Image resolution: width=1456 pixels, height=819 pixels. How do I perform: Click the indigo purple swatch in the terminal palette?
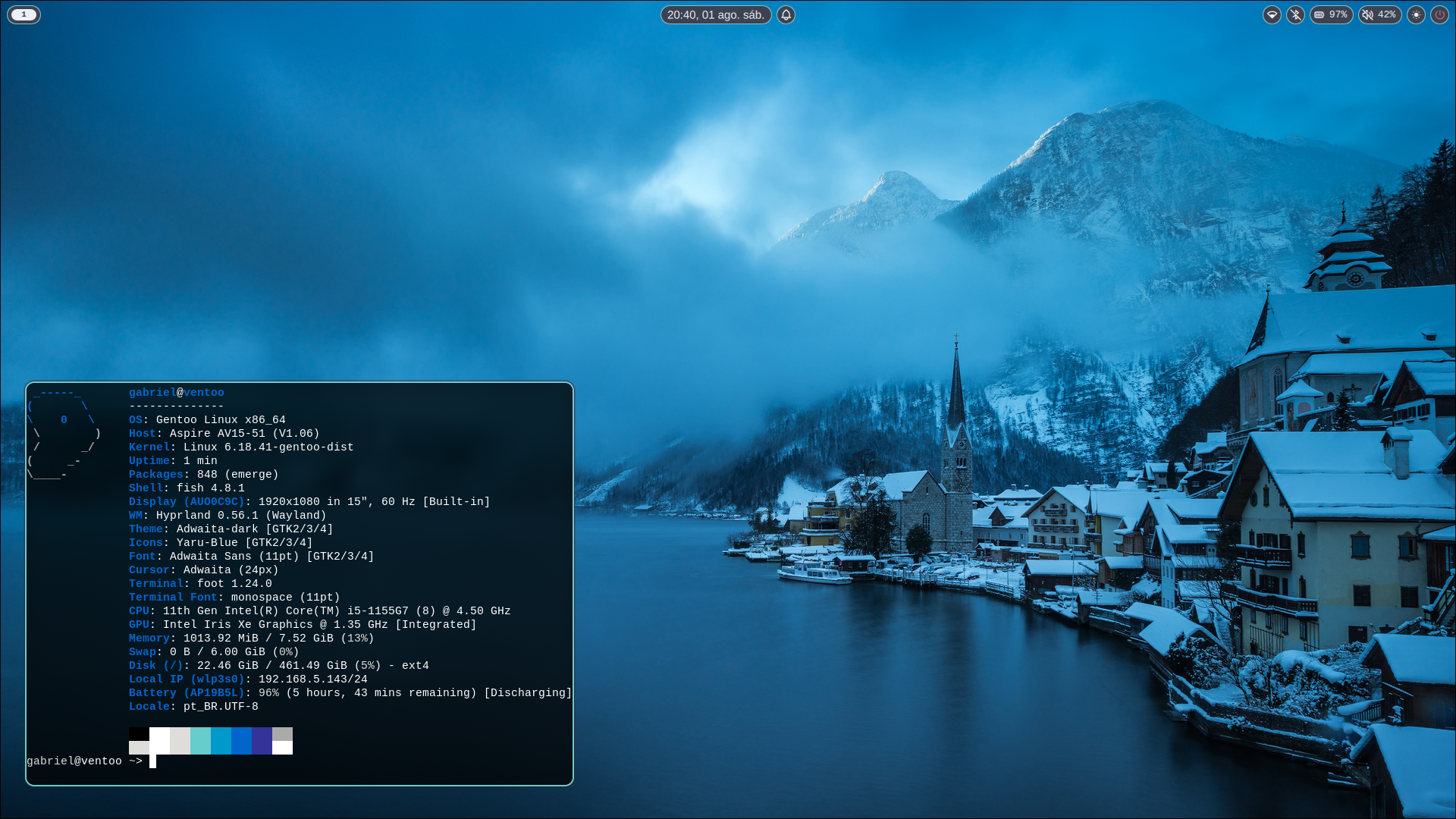pyautogui.click(x=262, y=741)
